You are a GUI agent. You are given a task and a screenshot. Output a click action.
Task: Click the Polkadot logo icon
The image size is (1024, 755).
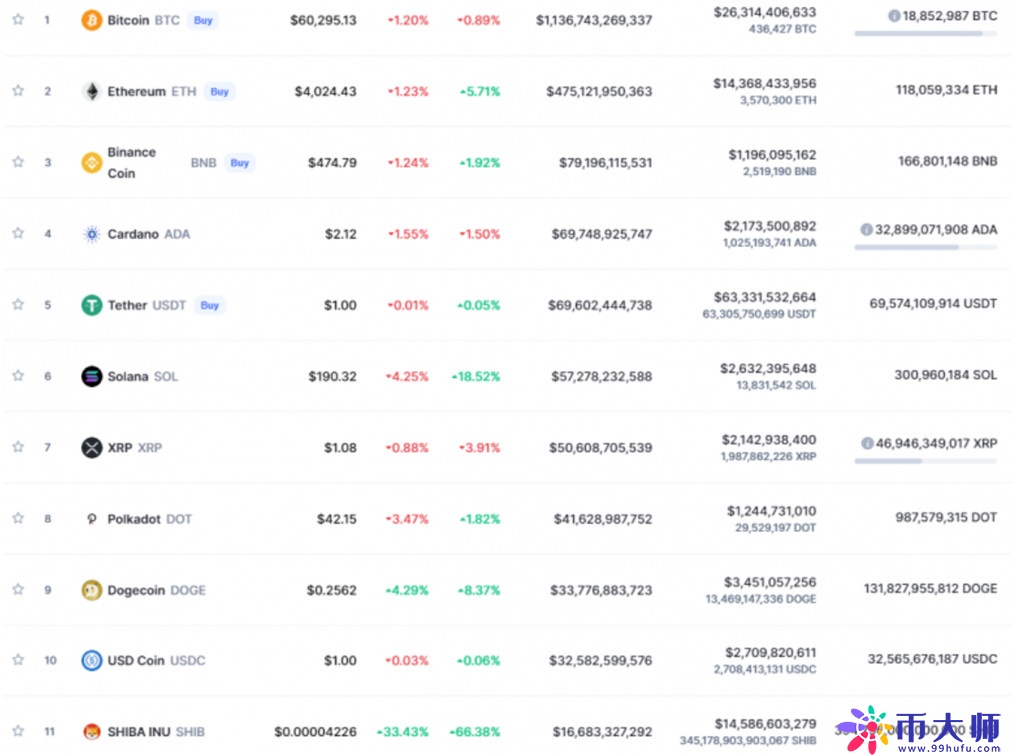[91, 519]
